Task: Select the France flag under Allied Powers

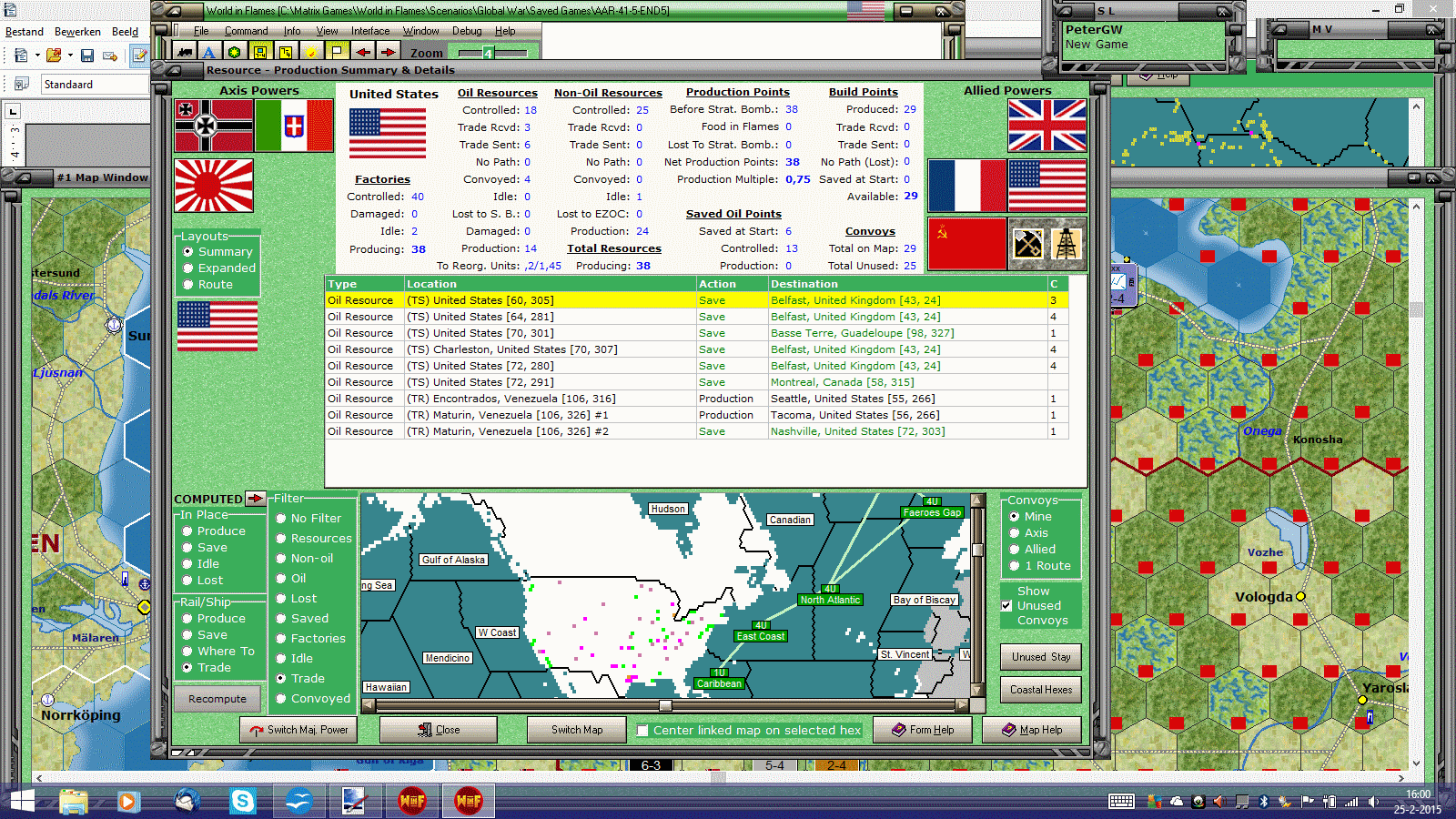Action: tap(967, 186)
